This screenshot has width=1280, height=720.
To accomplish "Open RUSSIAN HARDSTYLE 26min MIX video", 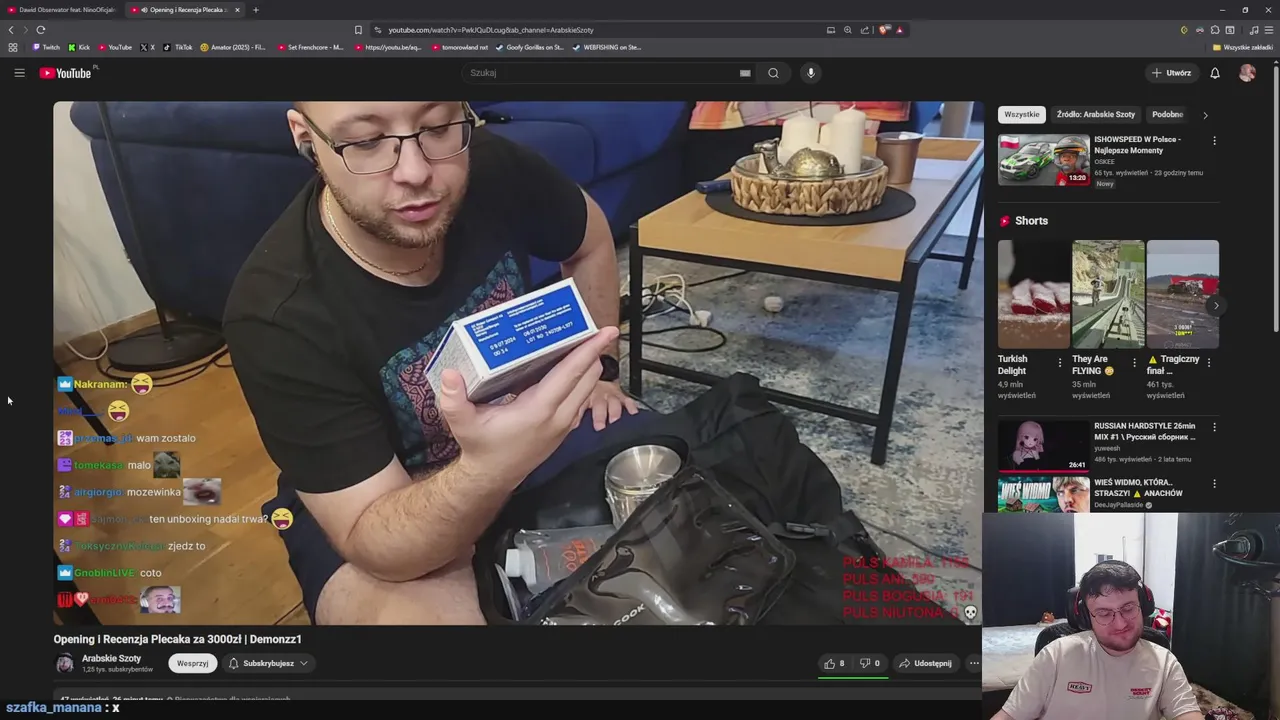I will [x=1043, y=446].
